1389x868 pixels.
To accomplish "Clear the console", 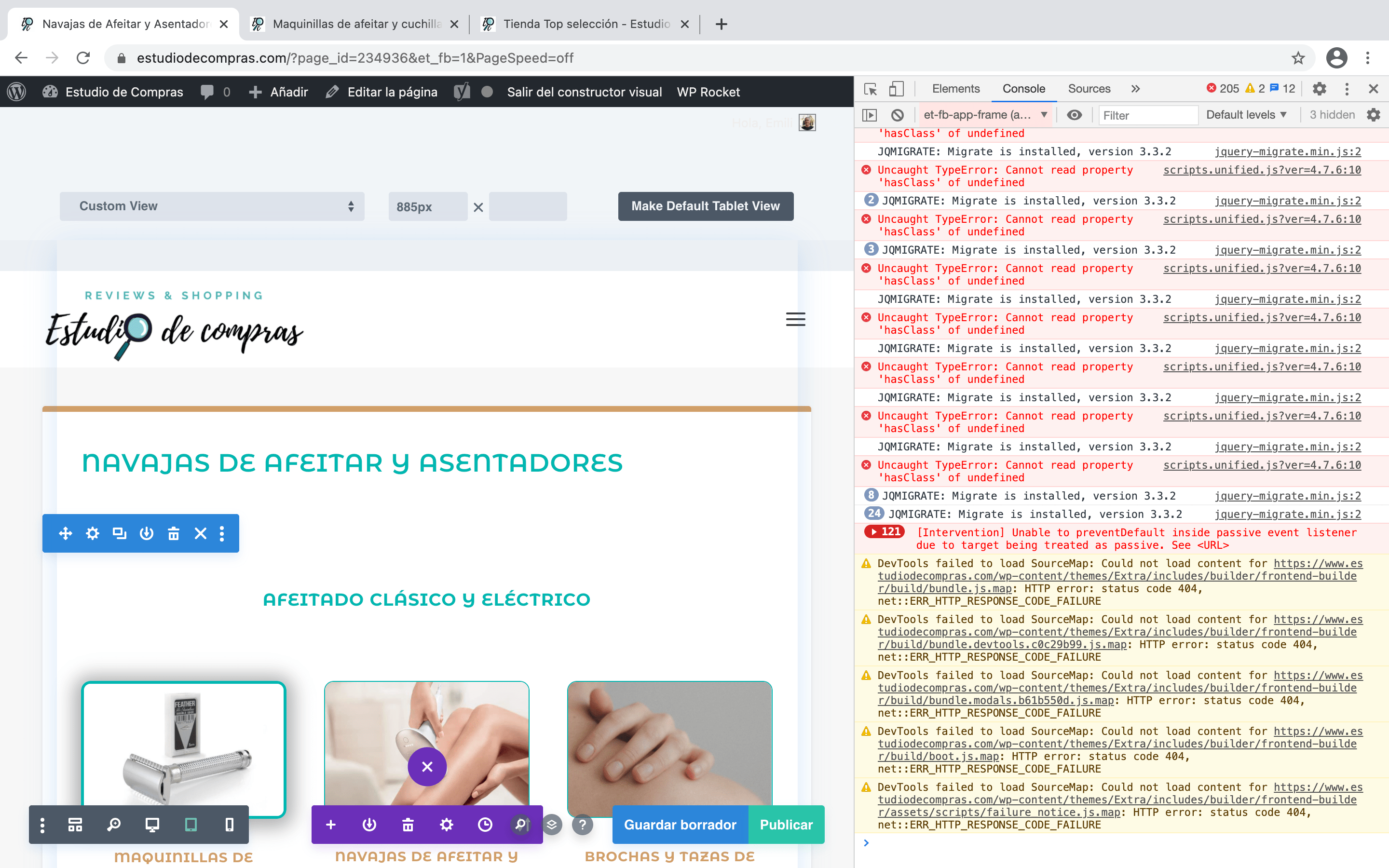I will [x=898, y=115].
